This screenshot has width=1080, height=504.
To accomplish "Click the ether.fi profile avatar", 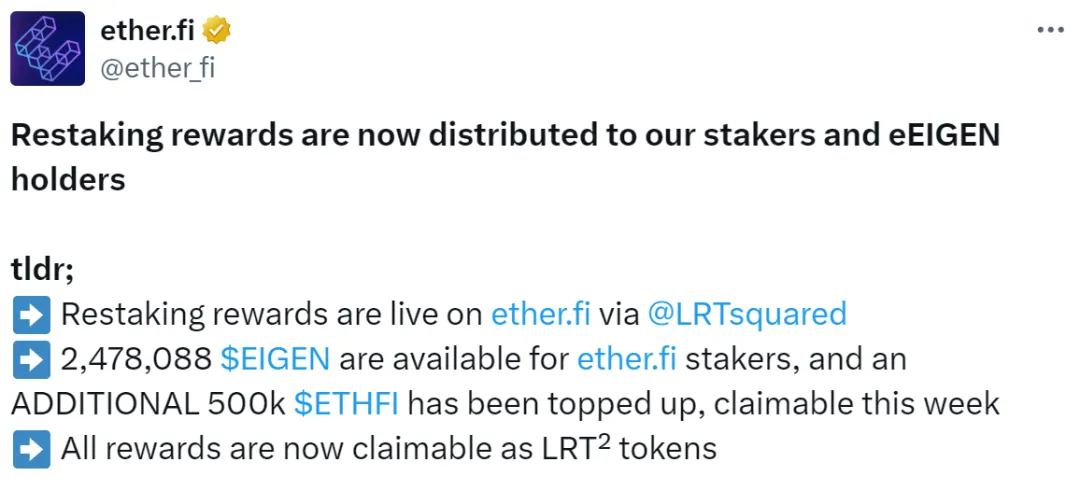I will coord(47,49).
